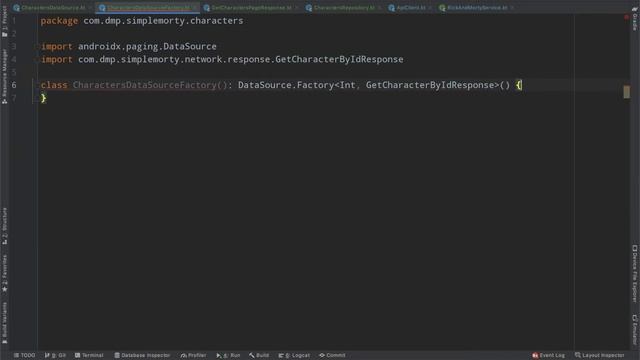
Task: Click the class keyword
Action: click(54, 85)
